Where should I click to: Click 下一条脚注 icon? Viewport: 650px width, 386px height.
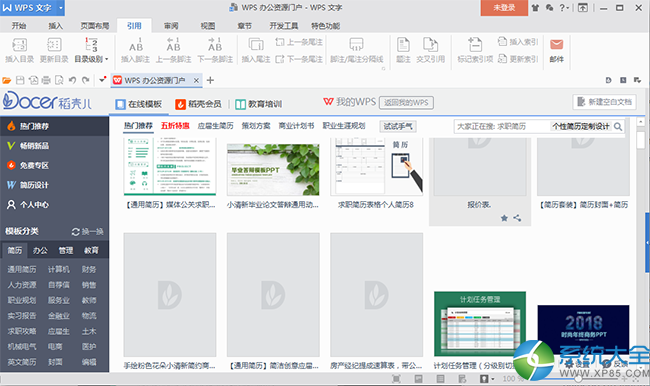(x=215, y=45)
